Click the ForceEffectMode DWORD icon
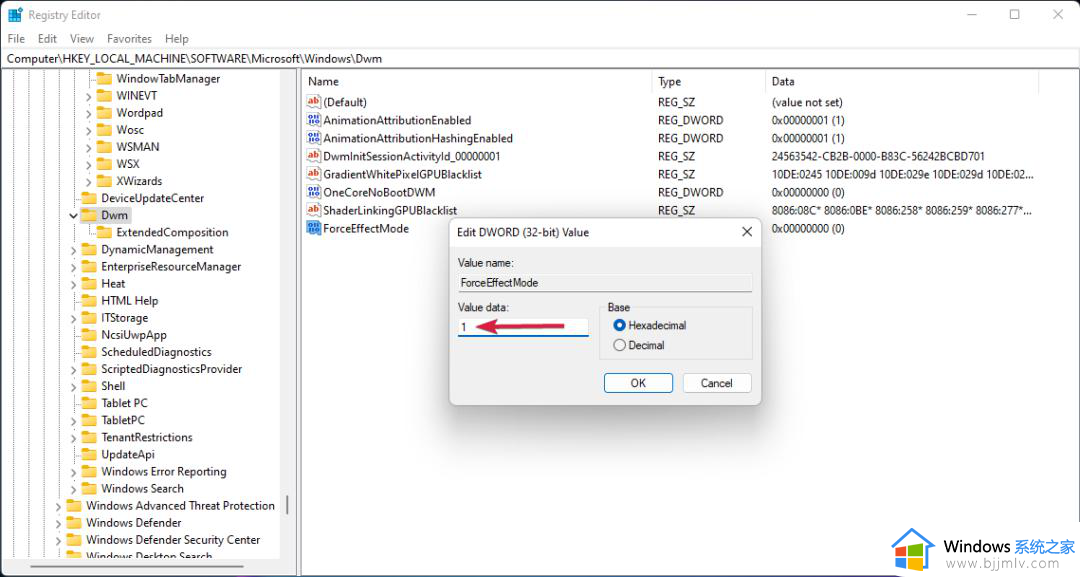1080x577 pixels. click(313, 228)
